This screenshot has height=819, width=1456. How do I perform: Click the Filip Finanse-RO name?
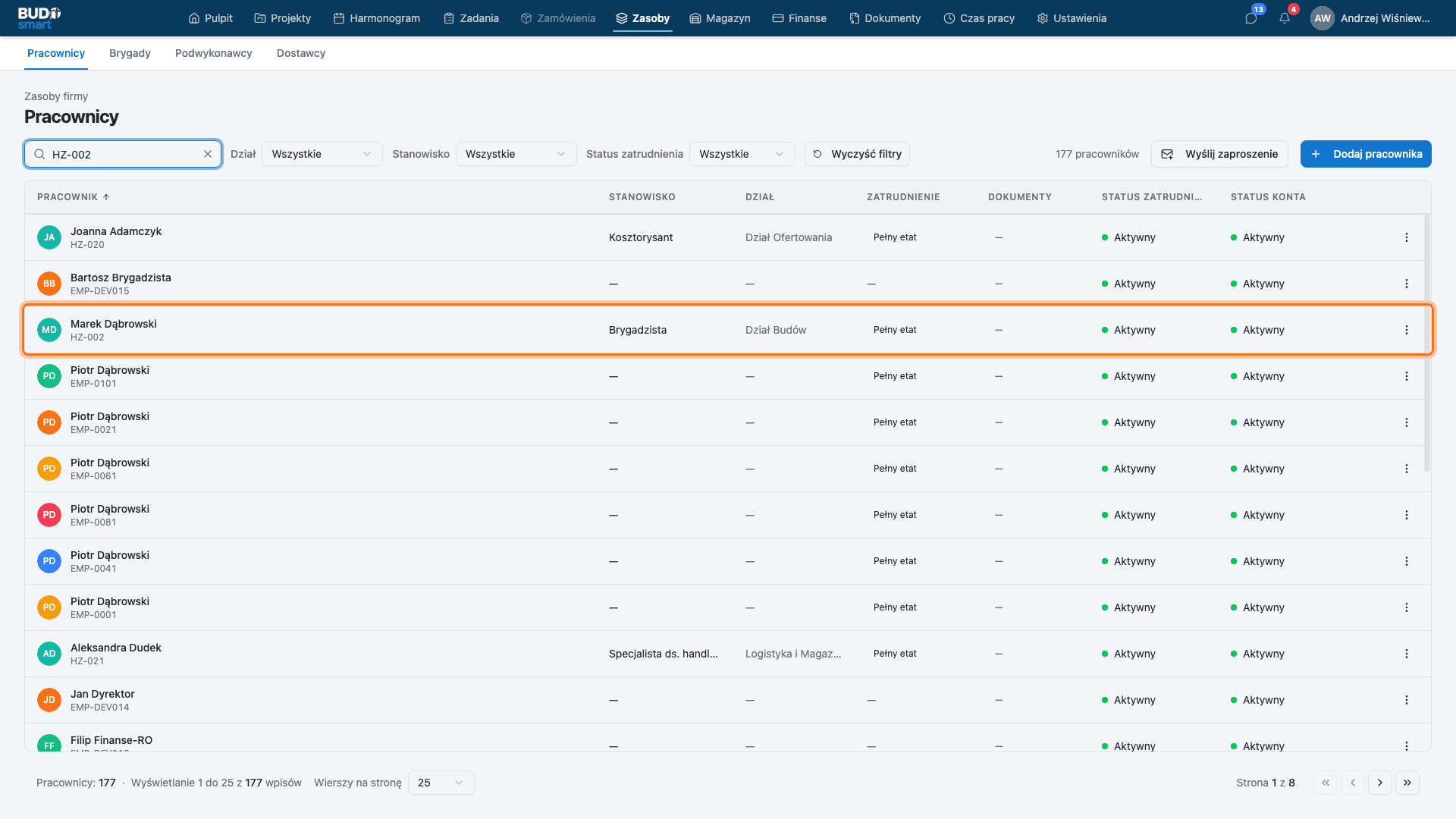click(111, 740)
